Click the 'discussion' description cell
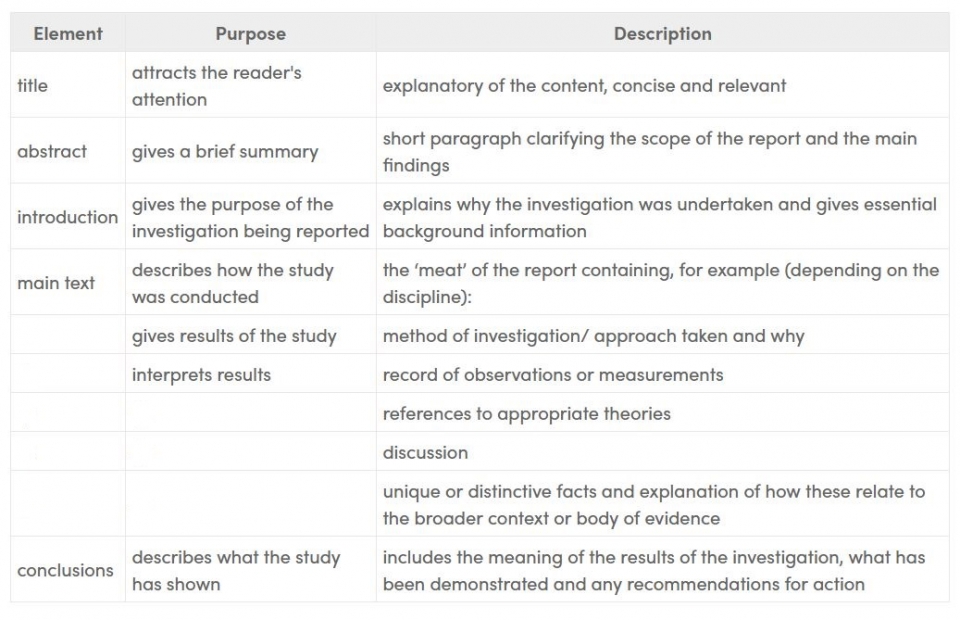 coord(662,452)
